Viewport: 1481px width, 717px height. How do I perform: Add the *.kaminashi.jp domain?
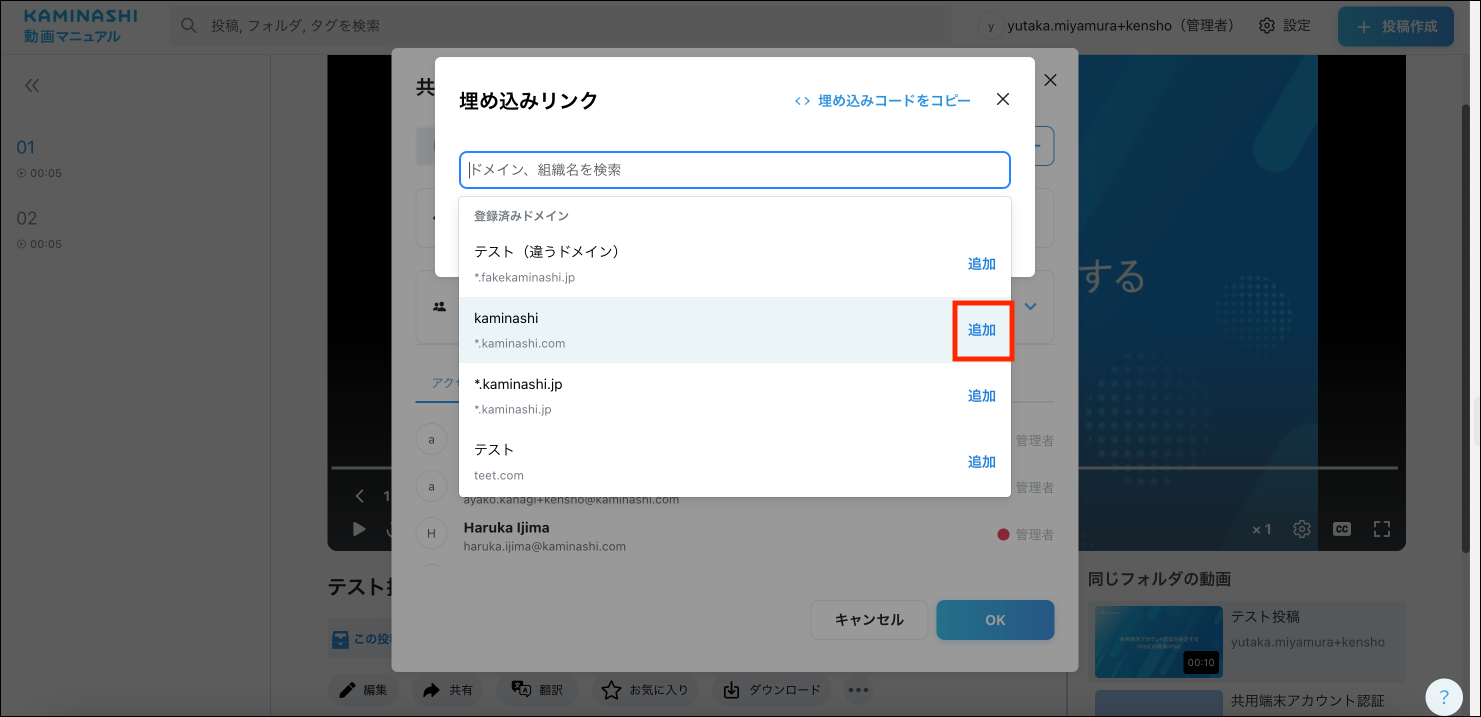tap(982, 396)
